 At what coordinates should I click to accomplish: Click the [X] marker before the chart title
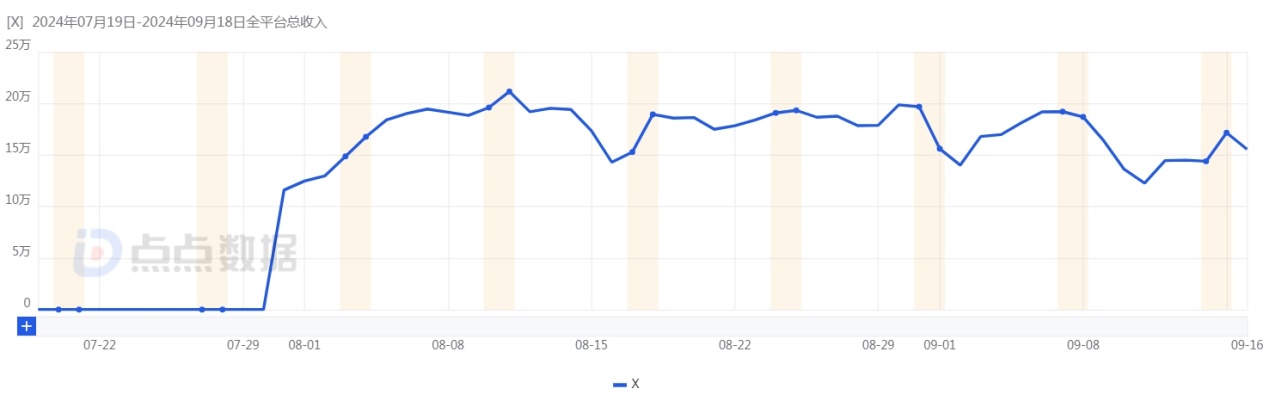pos(15,21)
